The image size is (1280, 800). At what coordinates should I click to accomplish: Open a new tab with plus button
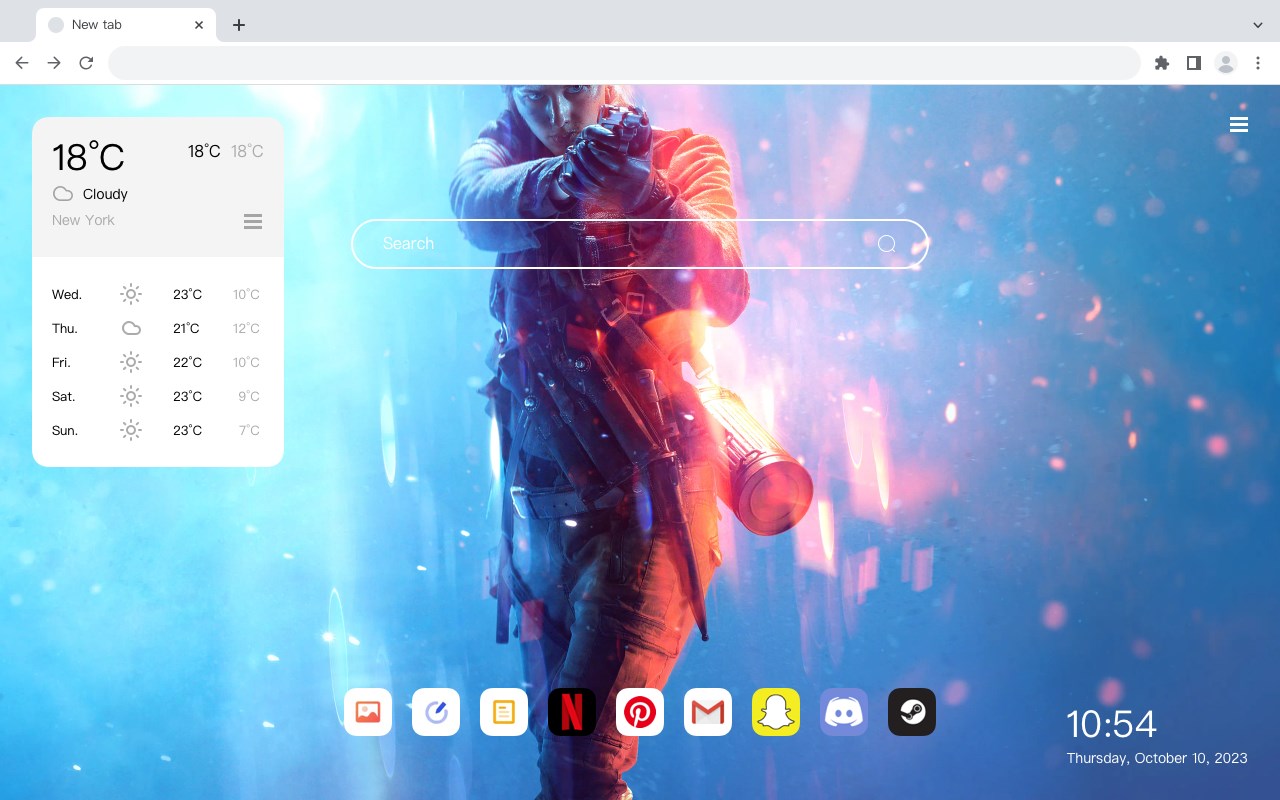click(238, 25)
